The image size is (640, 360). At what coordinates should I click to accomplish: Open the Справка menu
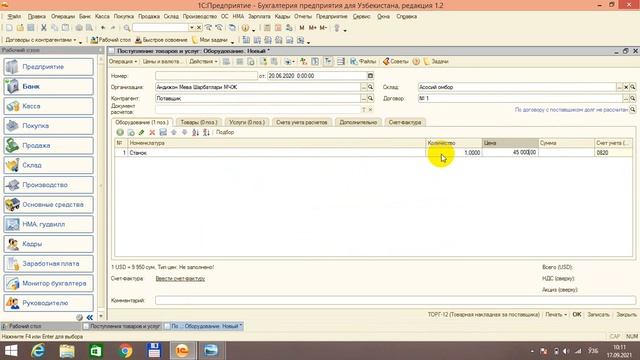click(407, 16)
